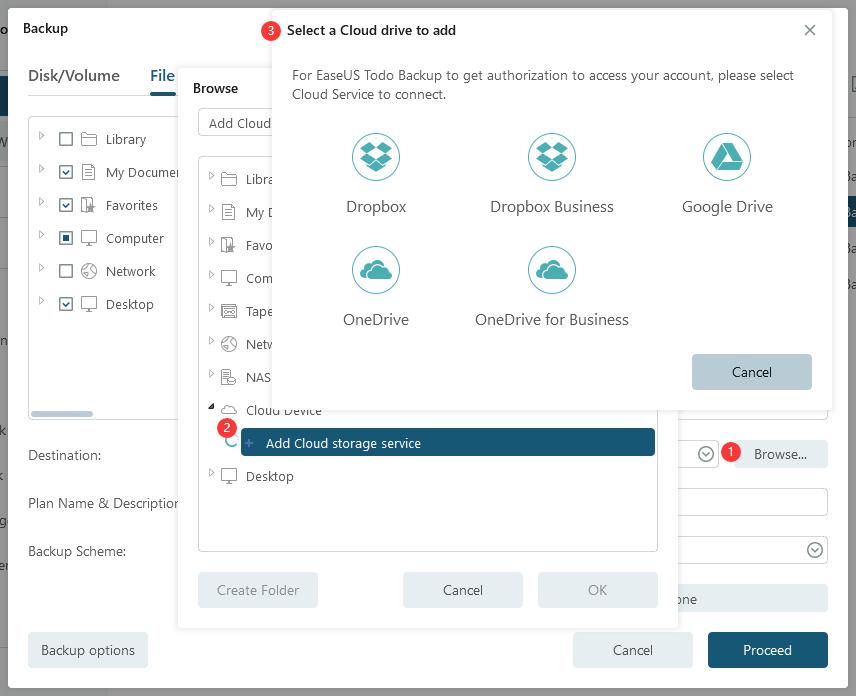Choose the Dropbox Business icon
This screenshot has height=696, width=856.
pyautogui.click(x=552, y=157)
